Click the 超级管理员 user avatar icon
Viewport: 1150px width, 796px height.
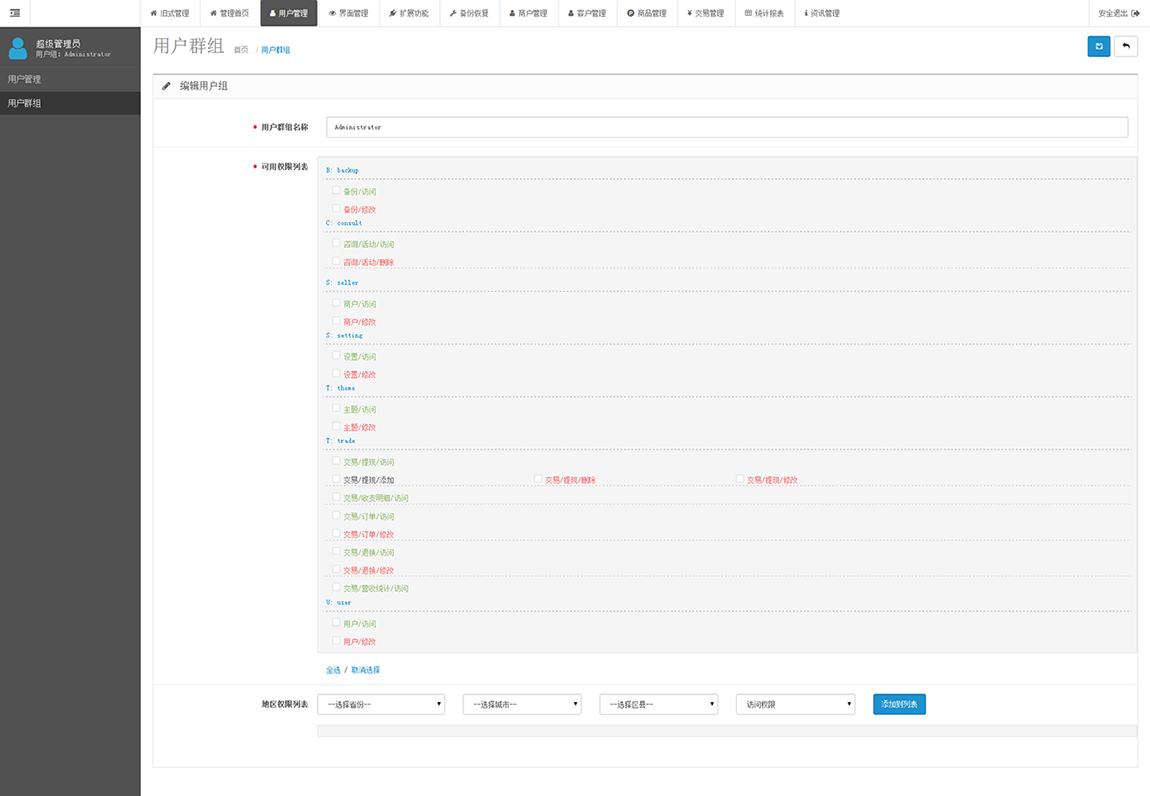click(18, 48)
